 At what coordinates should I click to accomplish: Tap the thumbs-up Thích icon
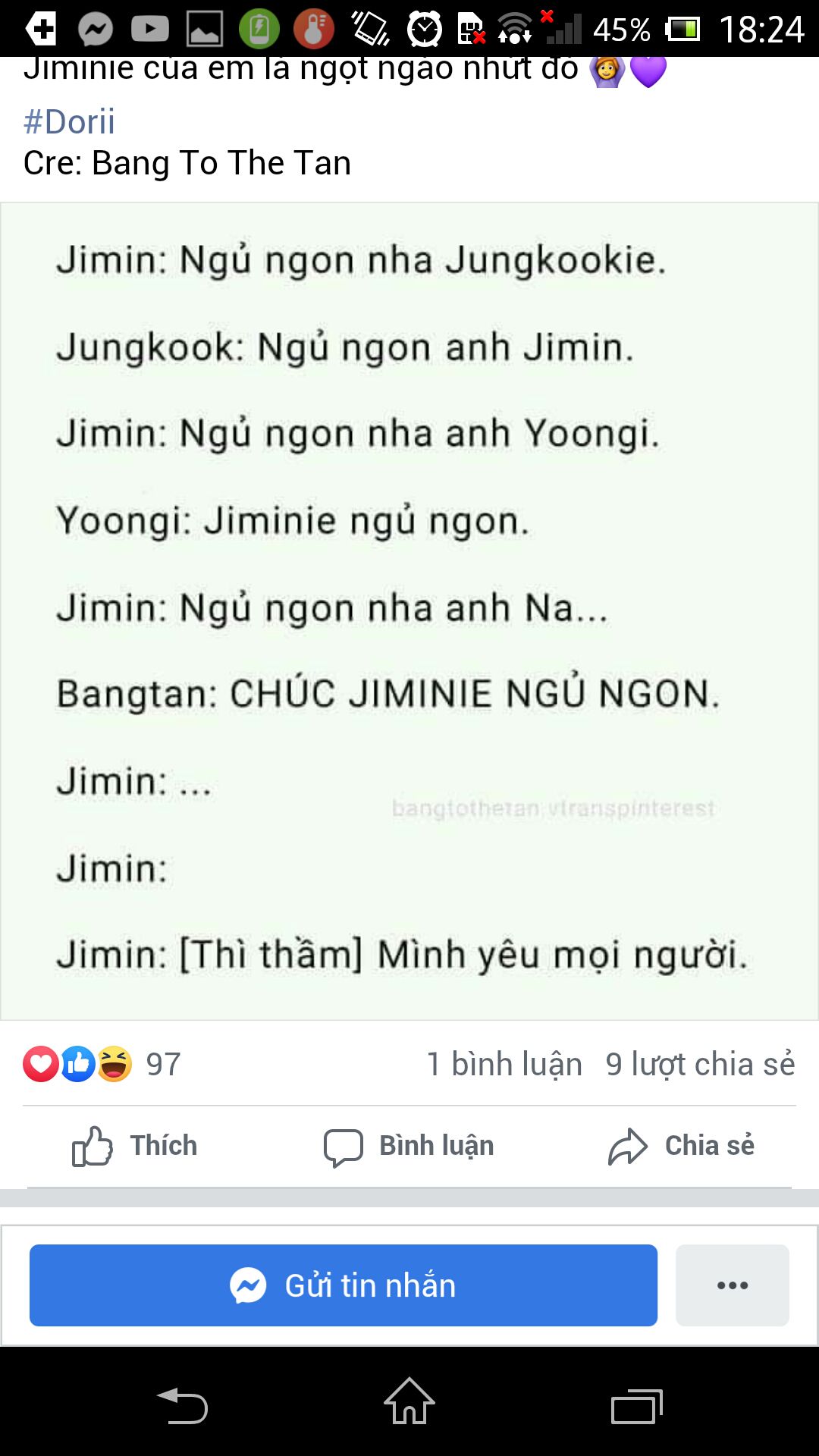pos(92,1146)
